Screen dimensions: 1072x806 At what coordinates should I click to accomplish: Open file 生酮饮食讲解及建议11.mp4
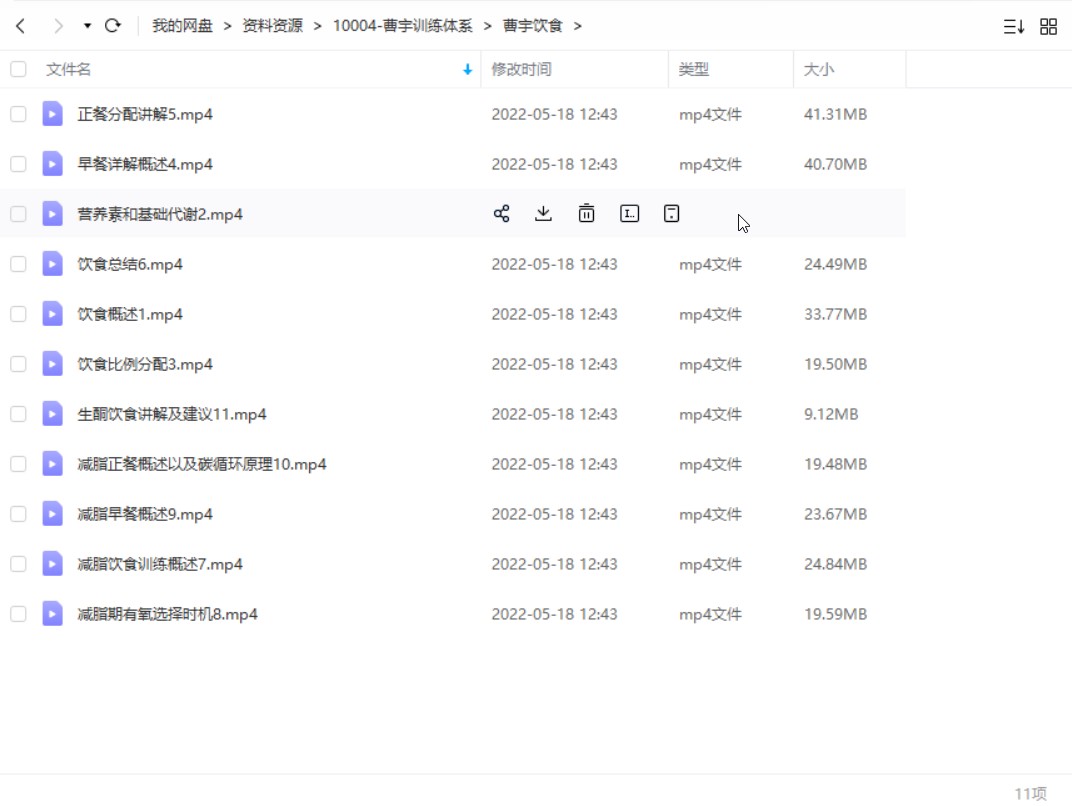point(172,414)
